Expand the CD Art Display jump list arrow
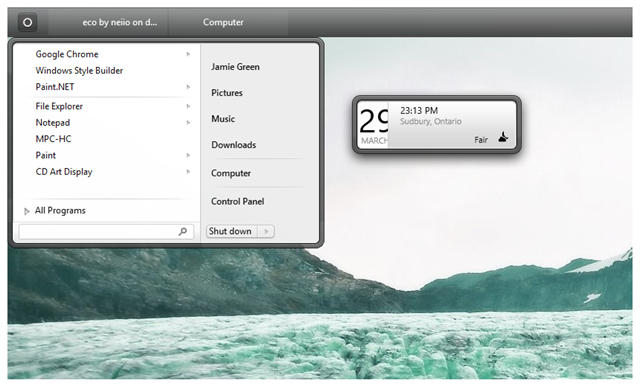This screenshot has height=386, width=640. click(188, 171)
